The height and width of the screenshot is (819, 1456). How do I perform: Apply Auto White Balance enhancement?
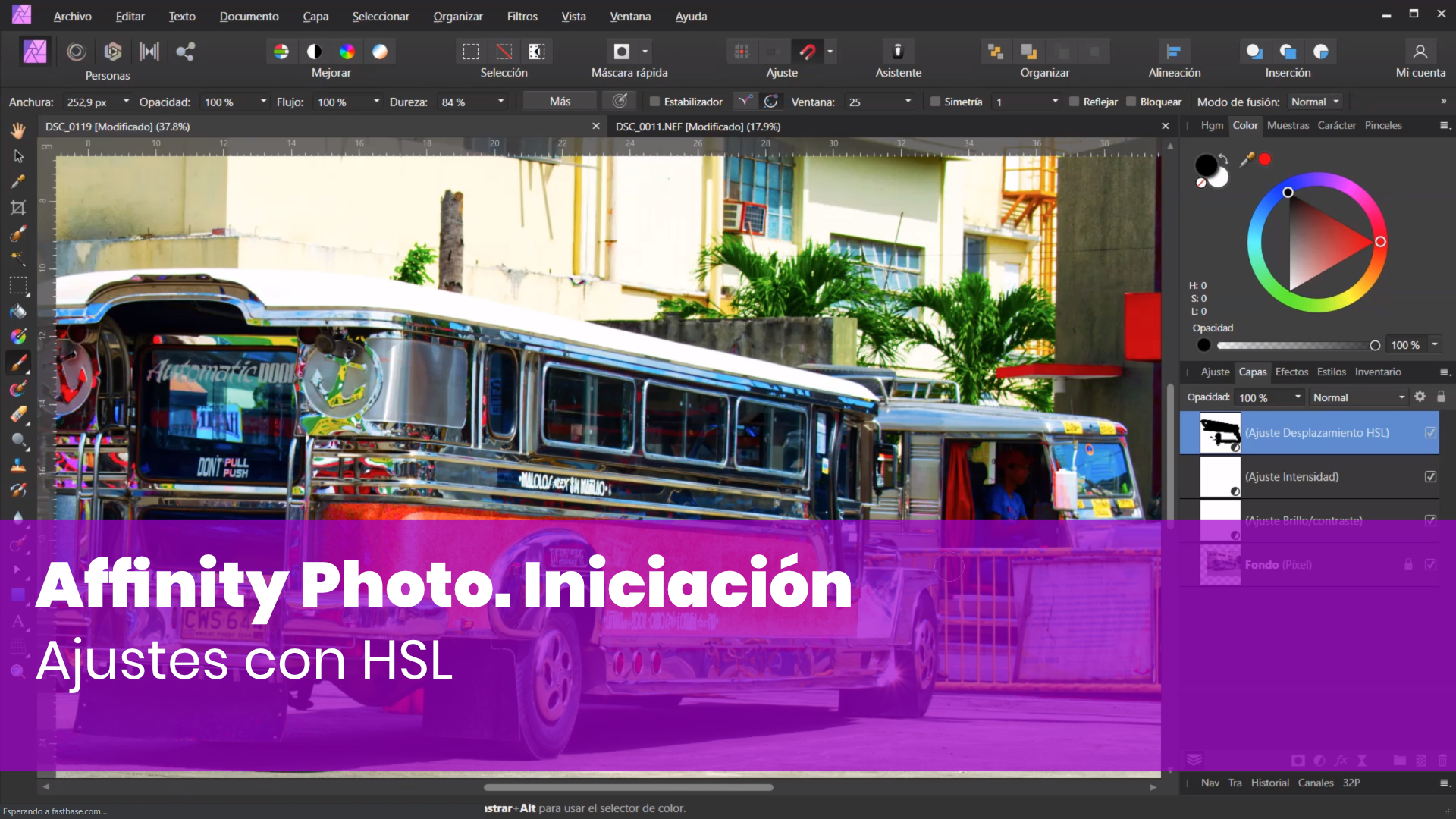(x=380, y=52)
